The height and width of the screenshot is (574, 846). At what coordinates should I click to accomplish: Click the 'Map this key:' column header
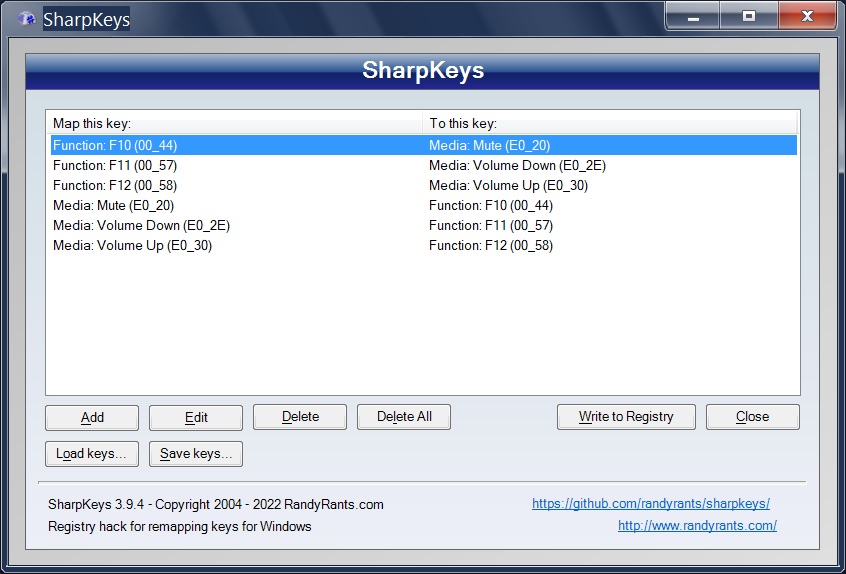tap(235, 124)
